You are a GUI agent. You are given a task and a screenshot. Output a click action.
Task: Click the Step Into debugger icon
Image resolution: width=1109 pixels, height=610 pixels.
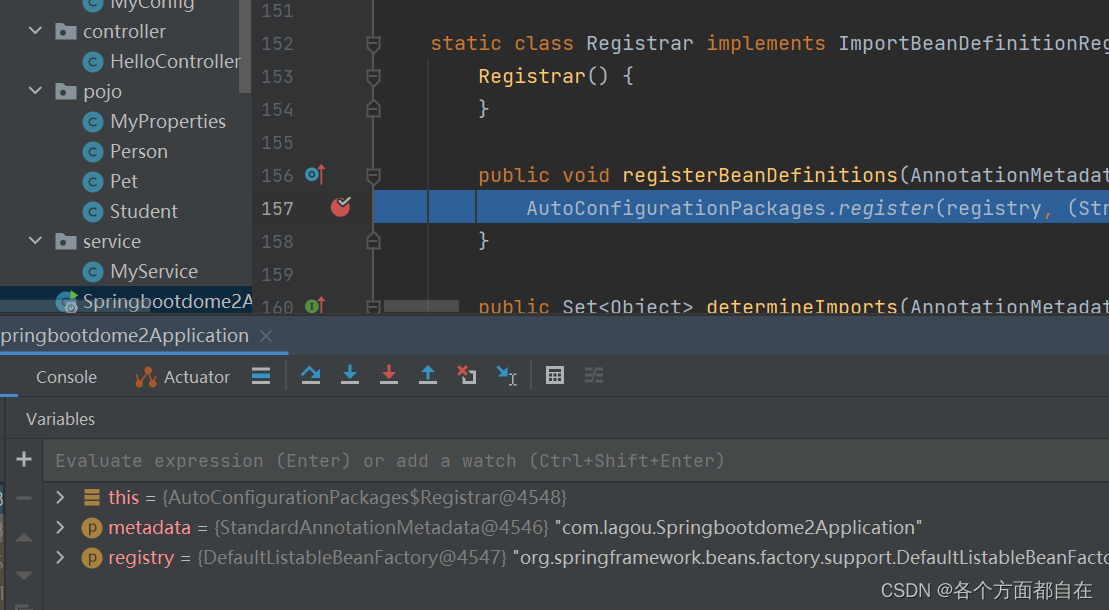tap(349, 375)
